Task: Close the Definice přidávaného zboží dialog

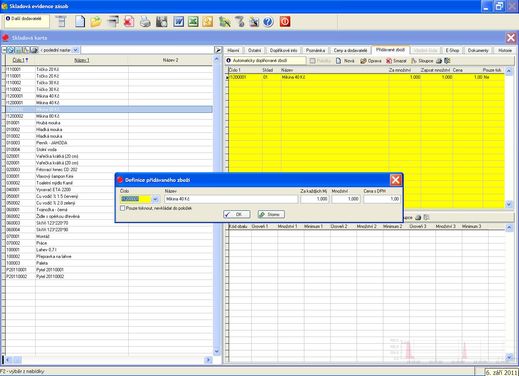Action: [395, 180]
